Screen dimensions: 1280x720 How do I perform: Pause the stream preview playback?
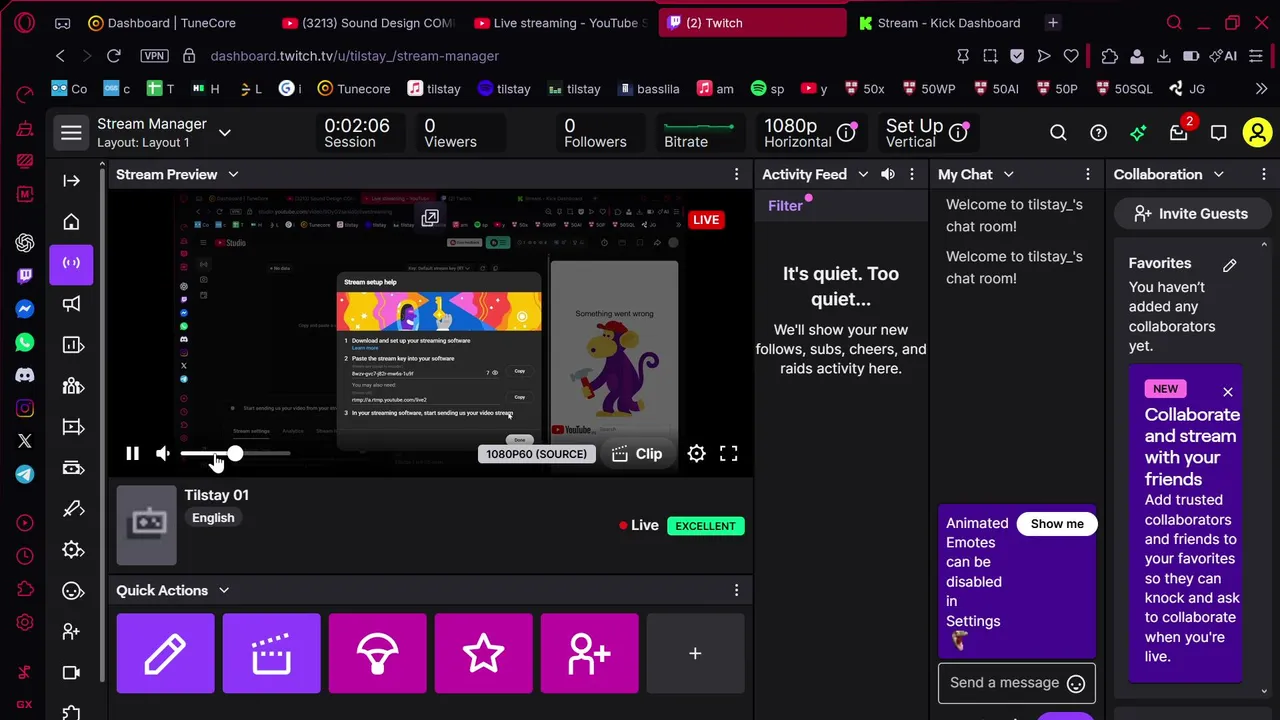pos(132,454)
